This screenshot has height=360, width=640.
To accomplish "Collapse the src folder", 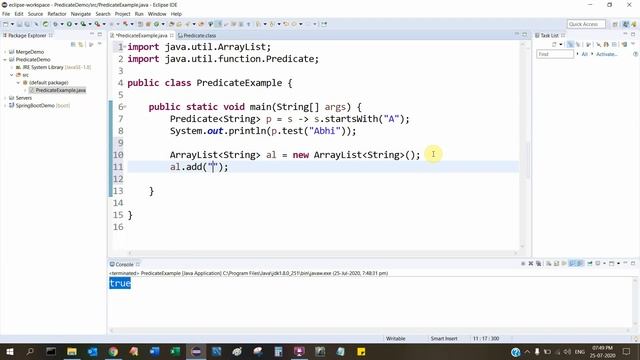I will click(x=12, y=75).
